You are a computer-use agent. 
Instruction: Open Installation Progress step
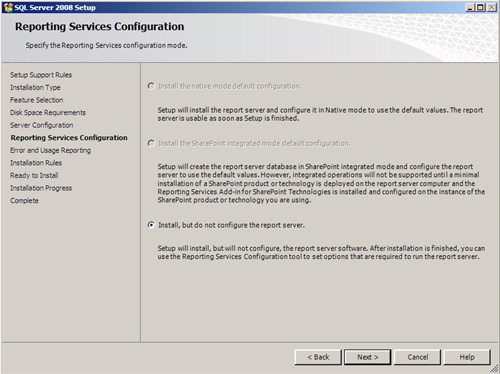pos(41,188)
